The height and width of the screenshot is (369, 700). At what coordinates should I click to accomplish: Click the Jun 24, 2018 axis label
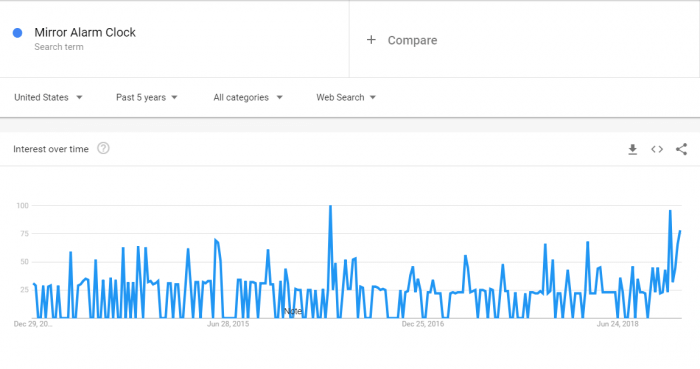tap(617, 324)
